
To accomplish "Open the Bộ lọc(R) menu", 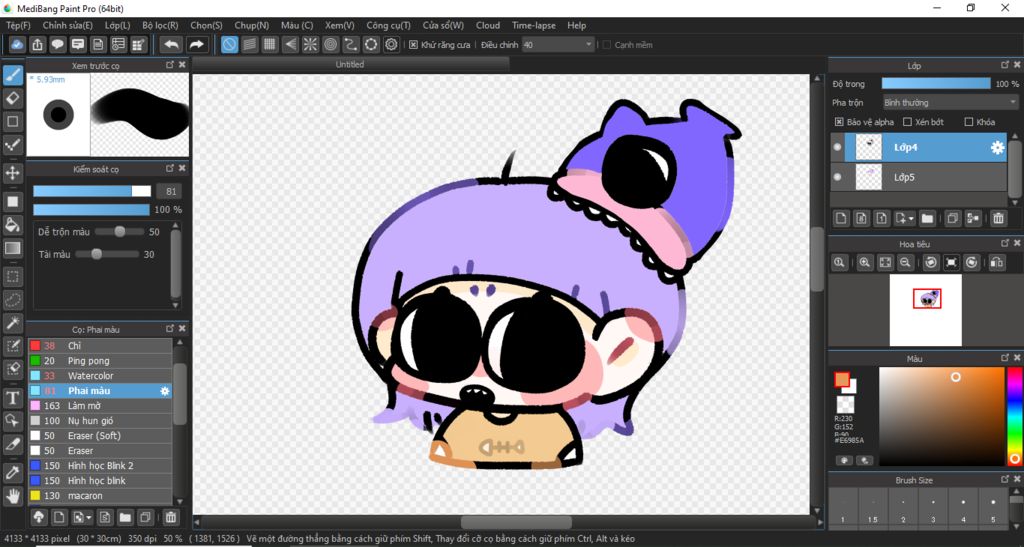I will tap(160, 25).
